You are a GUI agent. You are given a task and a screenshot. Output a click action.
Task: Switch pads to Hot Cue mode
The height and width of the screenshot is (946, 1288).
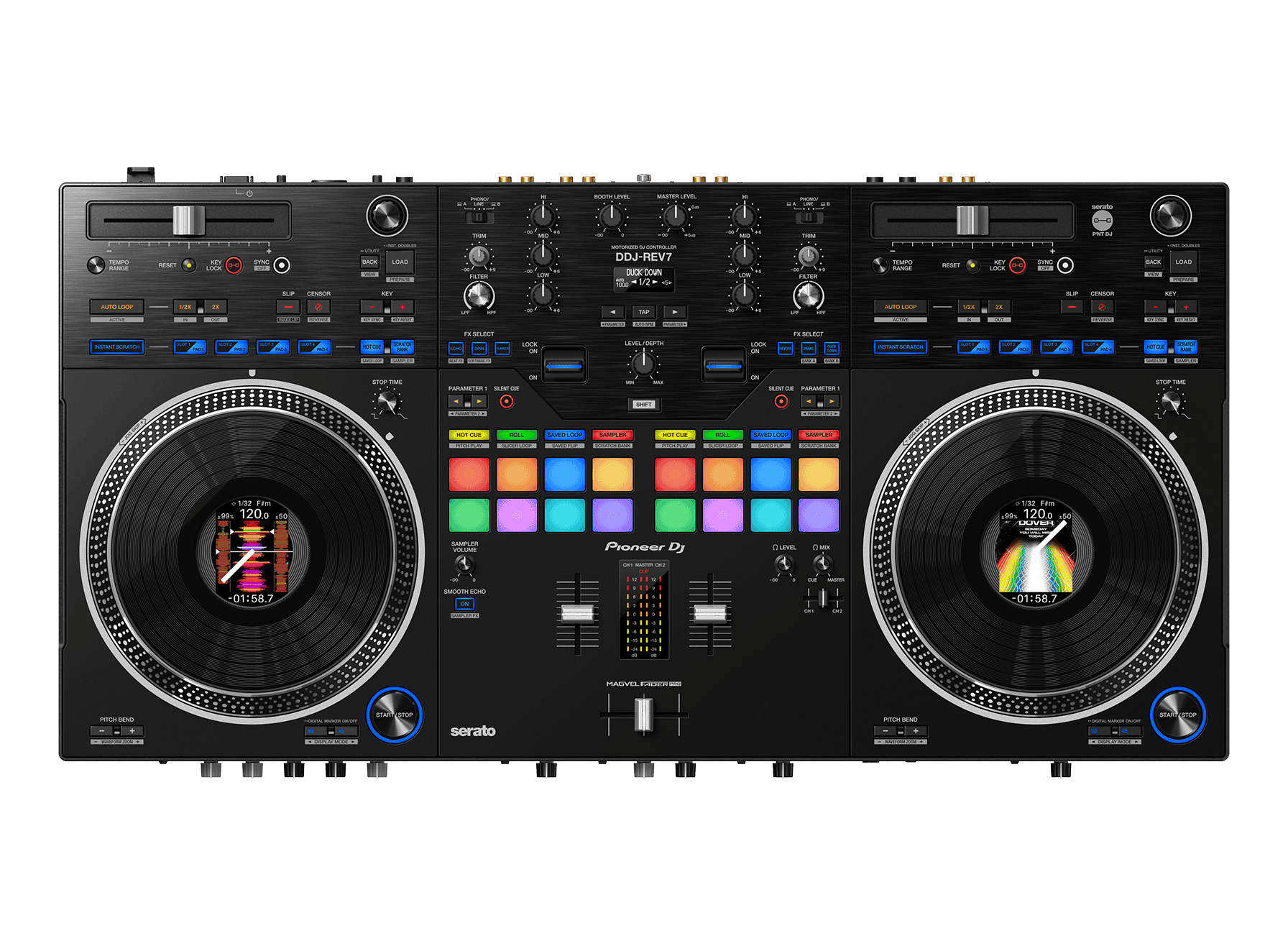click(469, 435)
